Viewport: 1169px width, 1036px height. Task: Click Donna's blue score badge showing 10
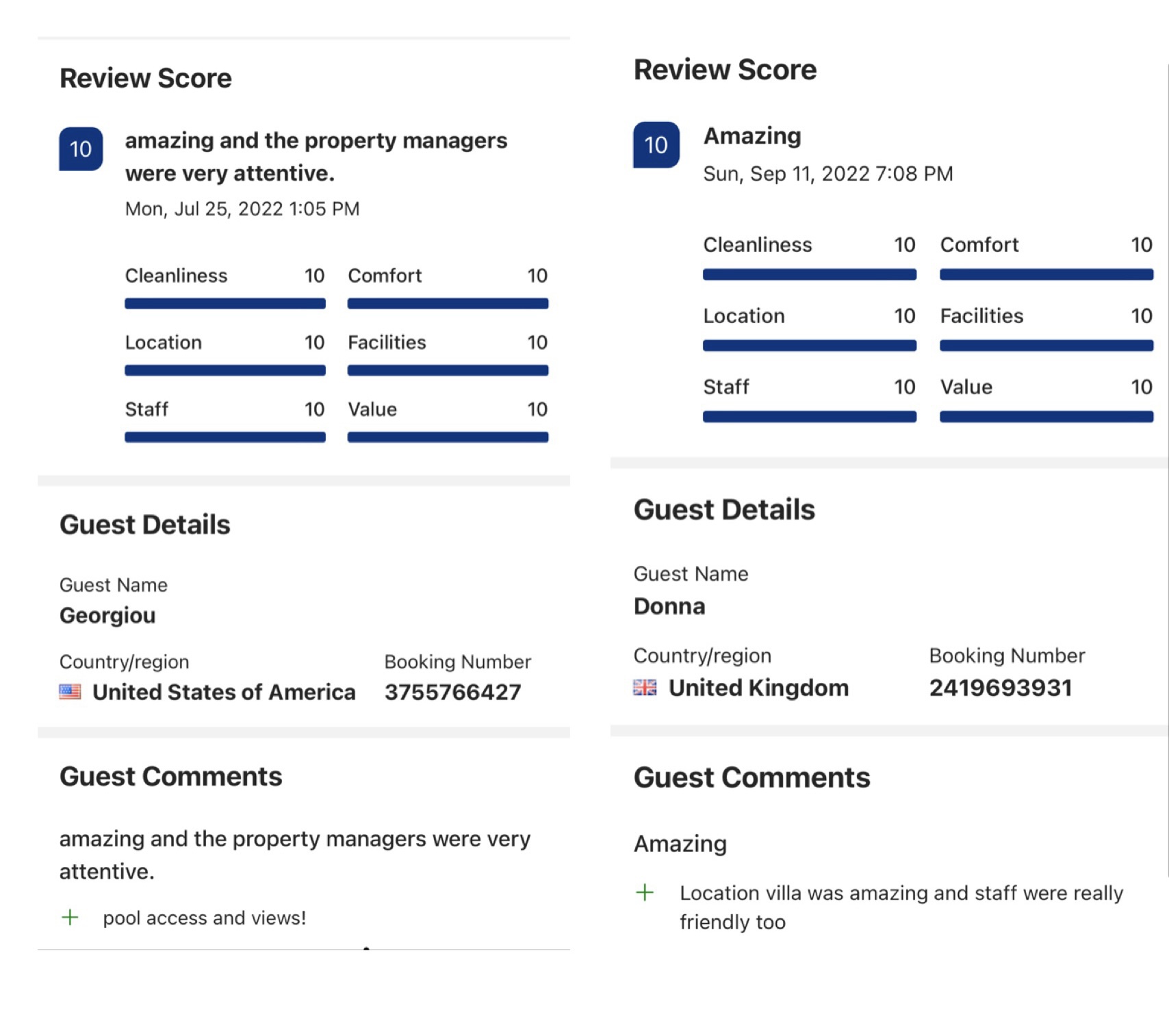click(656, 144)
